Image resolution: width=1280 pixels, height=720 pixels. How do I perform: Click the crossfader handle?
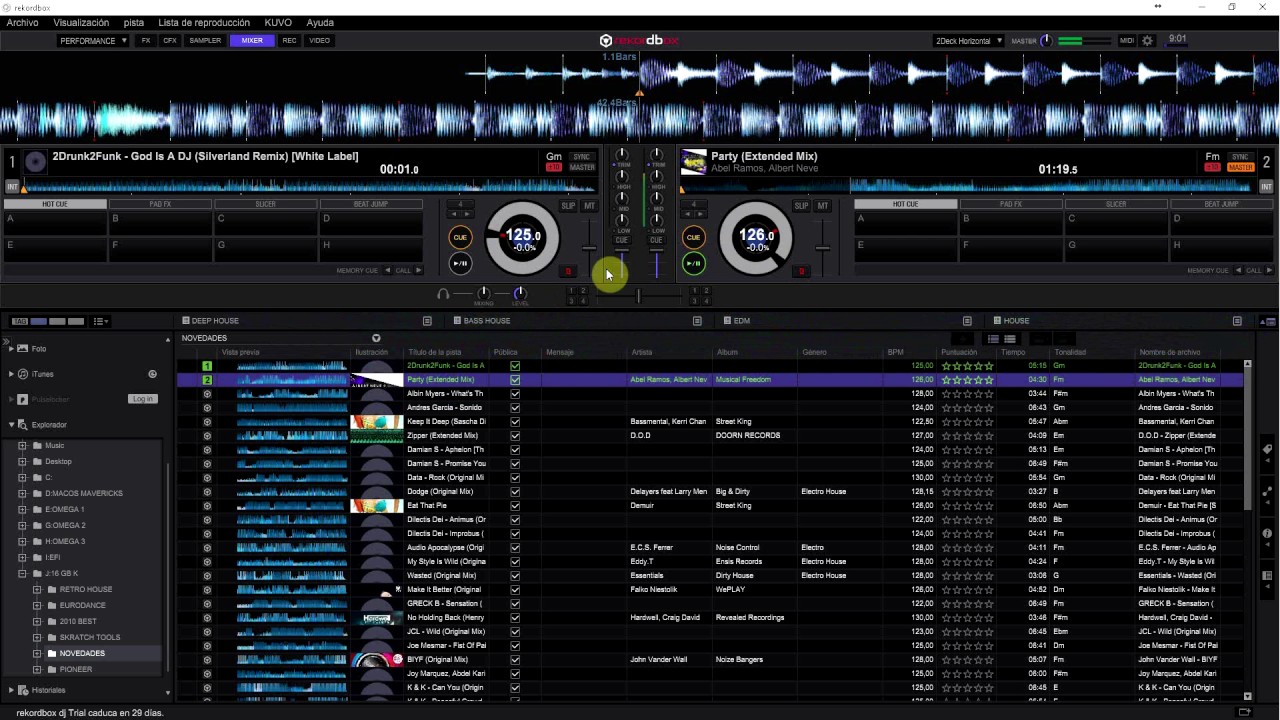(638, 295)
